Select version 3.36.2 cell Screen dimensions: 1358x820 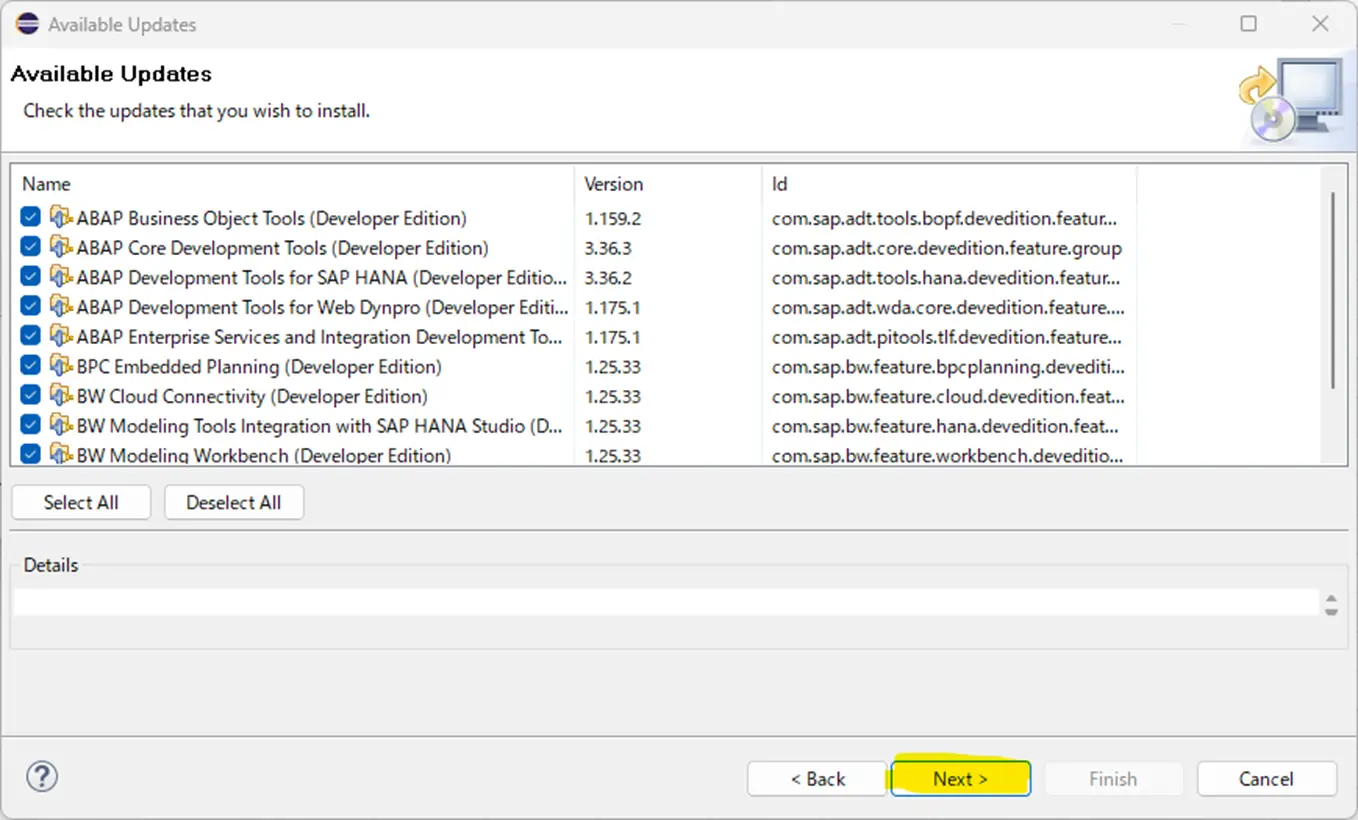pyautogui.click(x=608, y=277)
